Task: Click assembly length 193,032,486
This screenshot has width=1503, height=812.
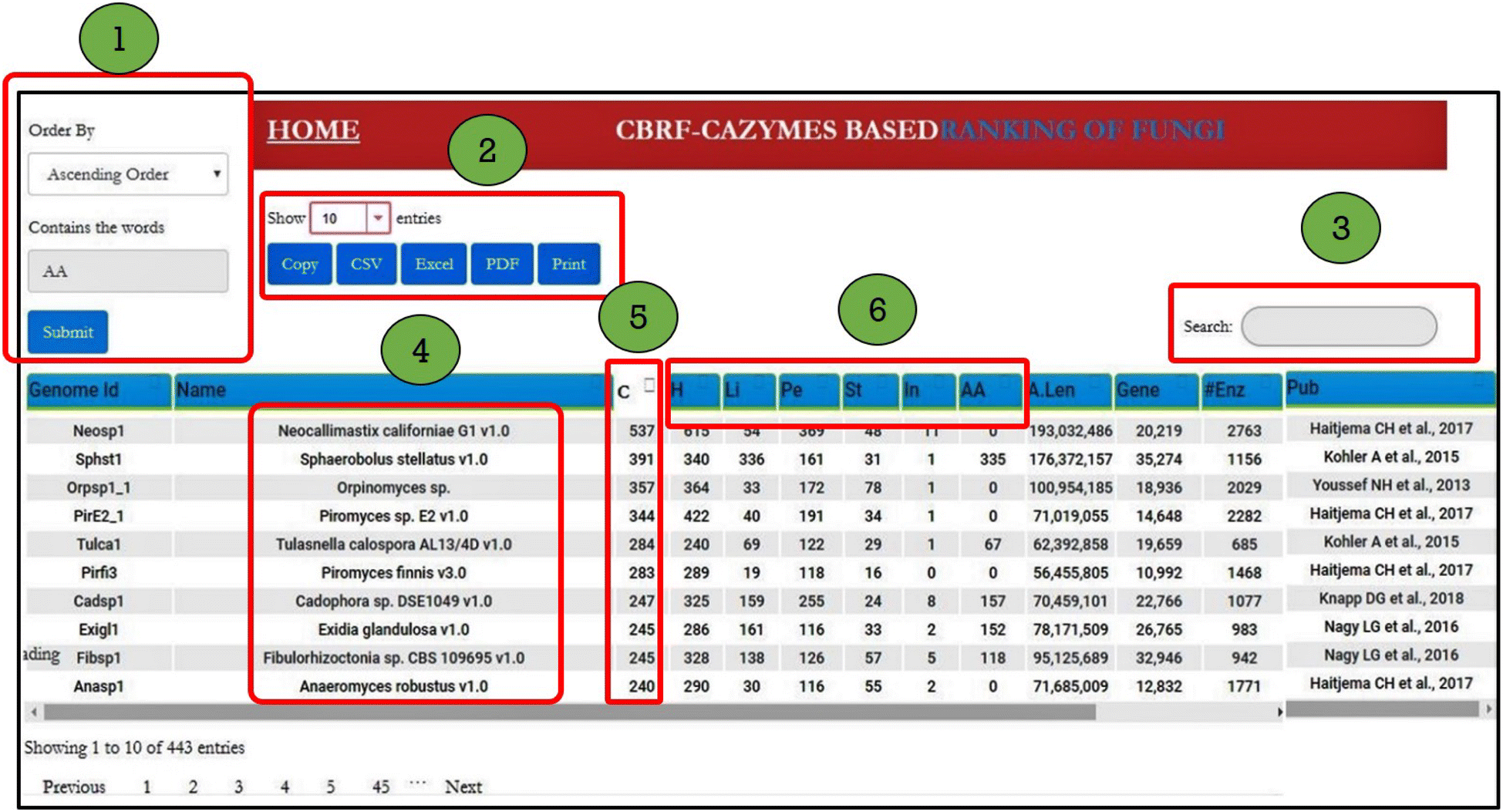Action: (x=1070, y=431)
